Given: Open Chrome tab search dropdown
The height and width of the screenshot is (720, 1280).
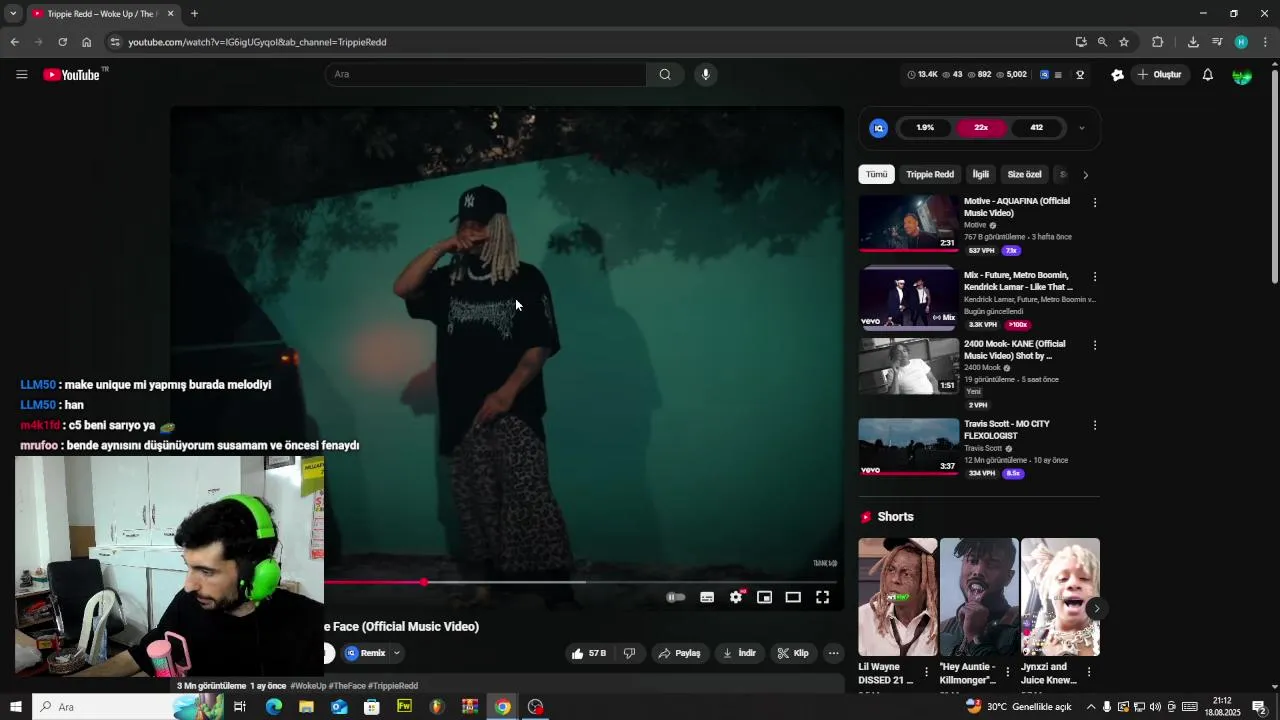Looking at the screenshot, I should [13, 14].
